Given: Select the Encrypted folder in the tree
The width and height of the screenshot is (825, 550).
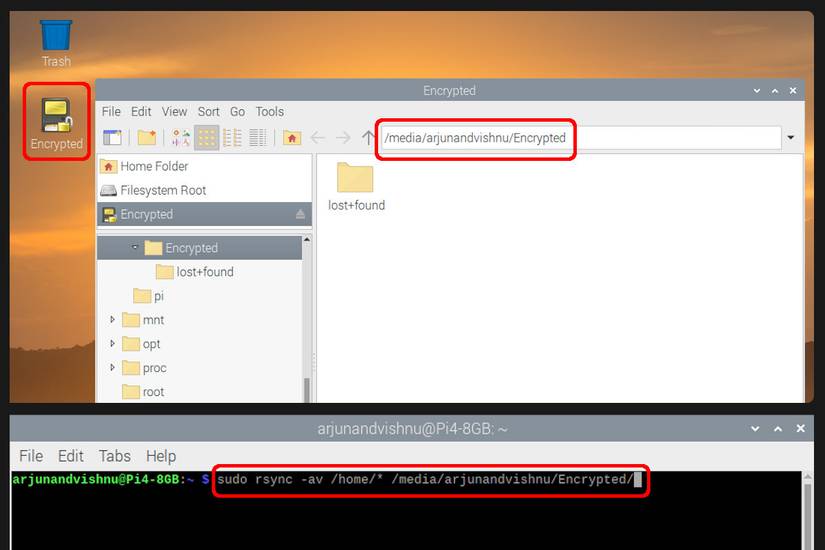Looking at the screenshot, I should click(x=200, y=248).
